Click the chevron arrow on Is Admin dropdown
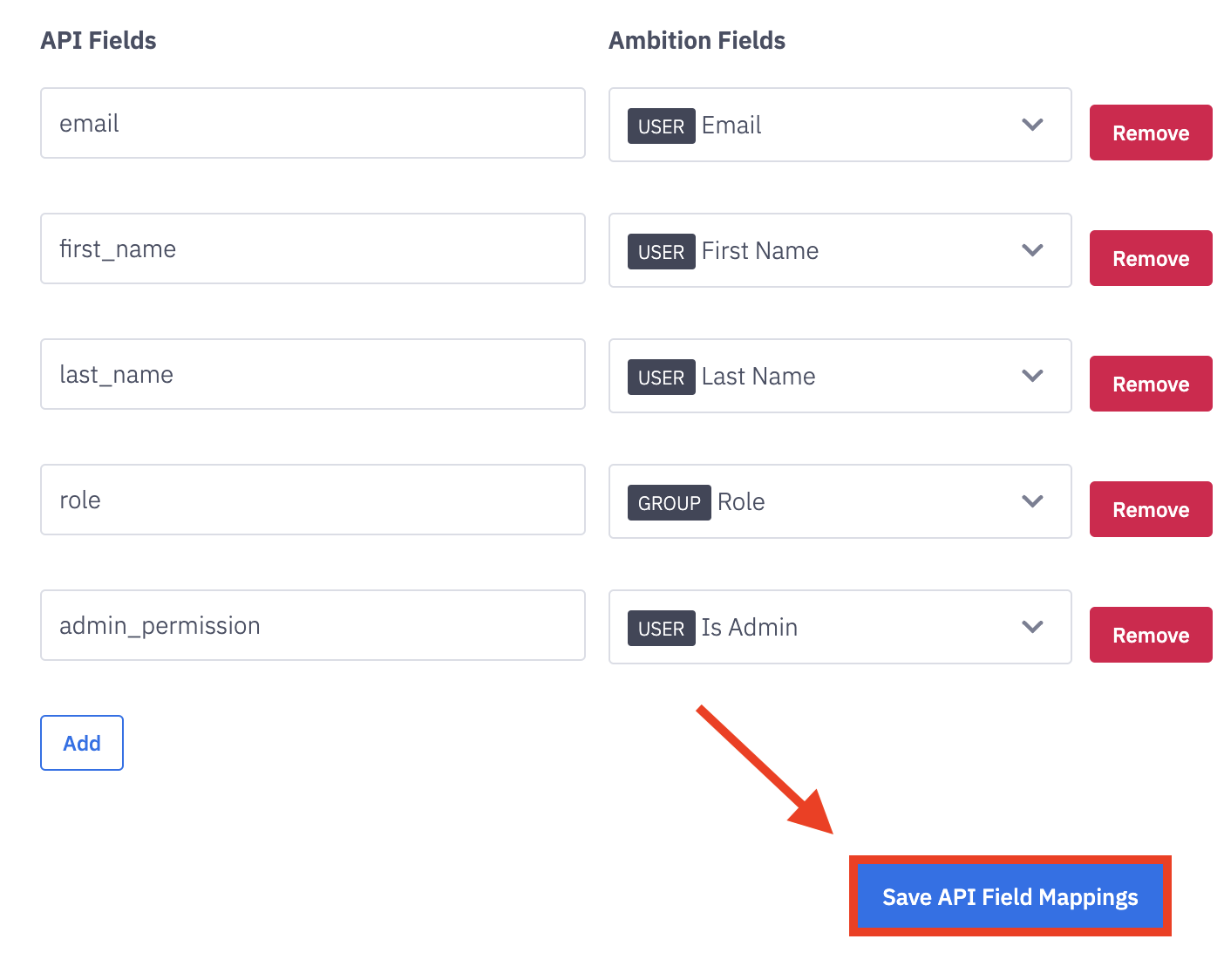 (x=1032, y=627)
